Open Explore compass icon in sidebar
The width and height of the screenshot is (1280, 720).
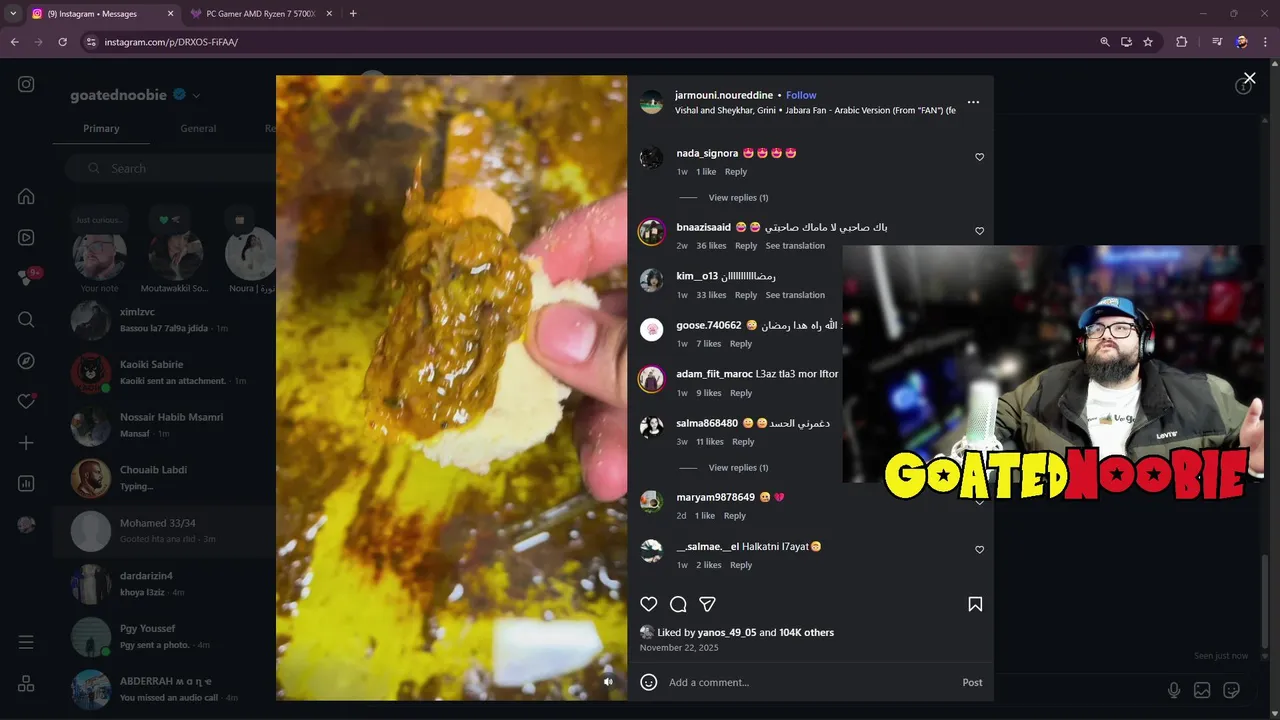(x=26, y=361)
